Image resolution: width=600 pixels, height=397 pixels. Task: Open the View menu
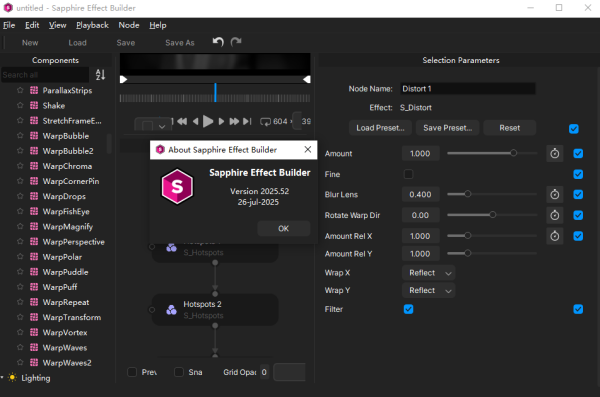[57, 25]
